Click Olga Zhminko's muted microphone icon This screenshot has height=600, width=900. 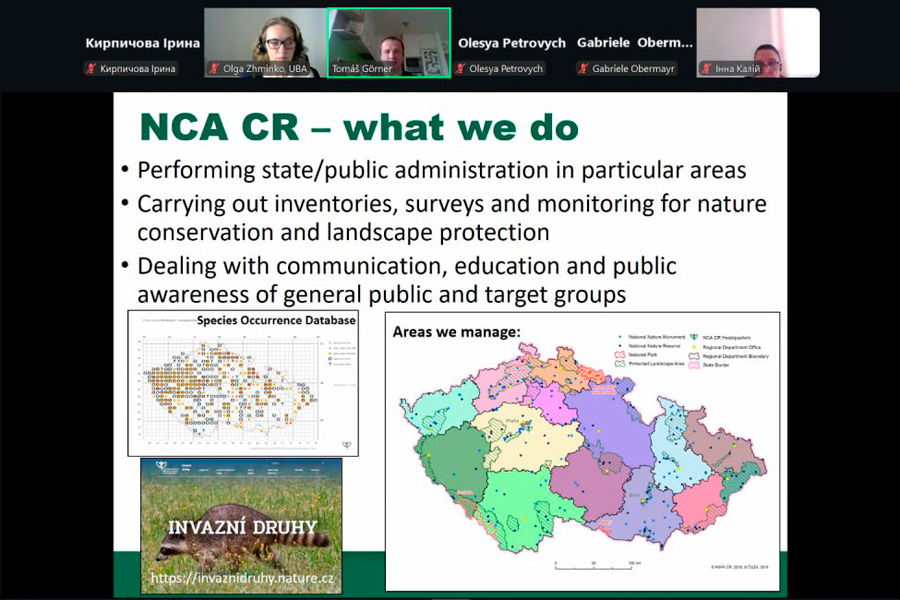click(x=213, y=69)
